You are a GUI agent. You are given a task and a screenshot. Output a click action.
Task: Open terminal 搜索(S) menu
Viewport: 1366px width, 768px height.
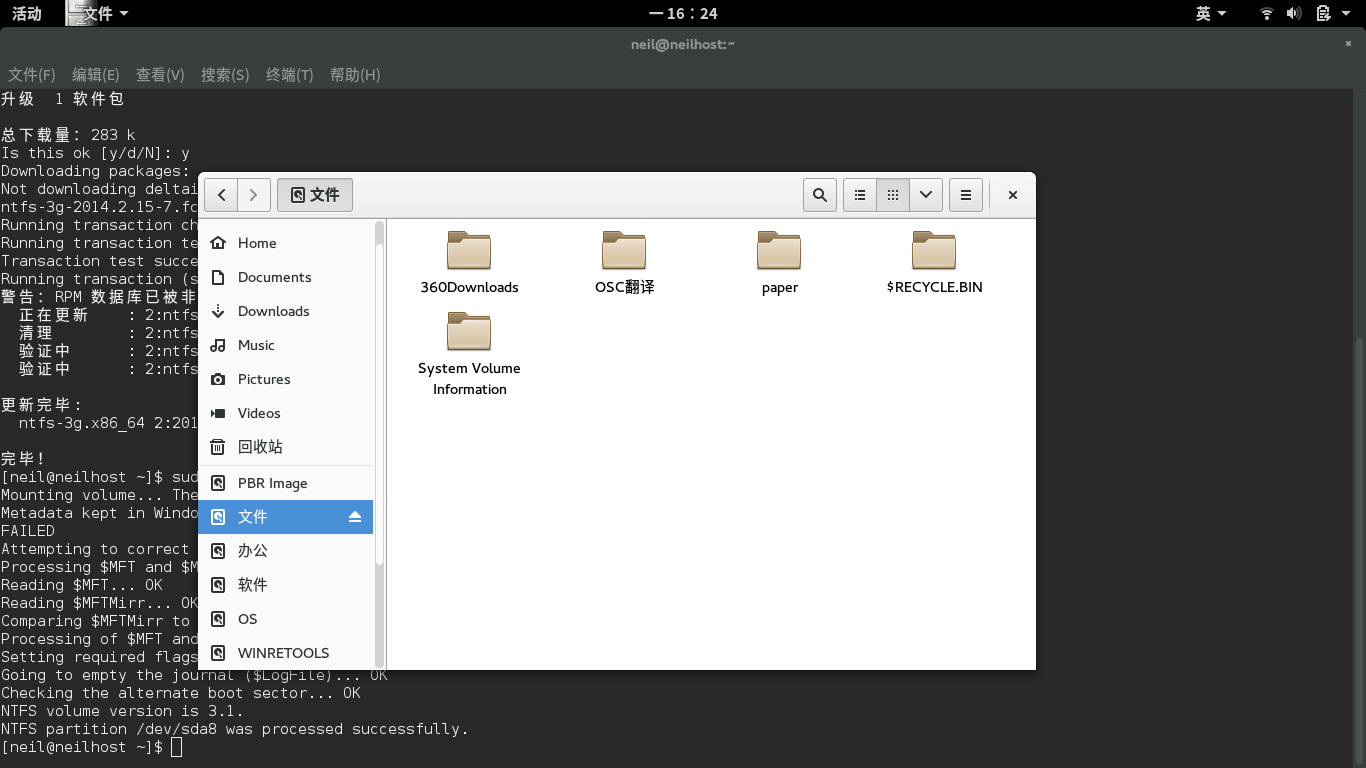[x=225, y=75]
